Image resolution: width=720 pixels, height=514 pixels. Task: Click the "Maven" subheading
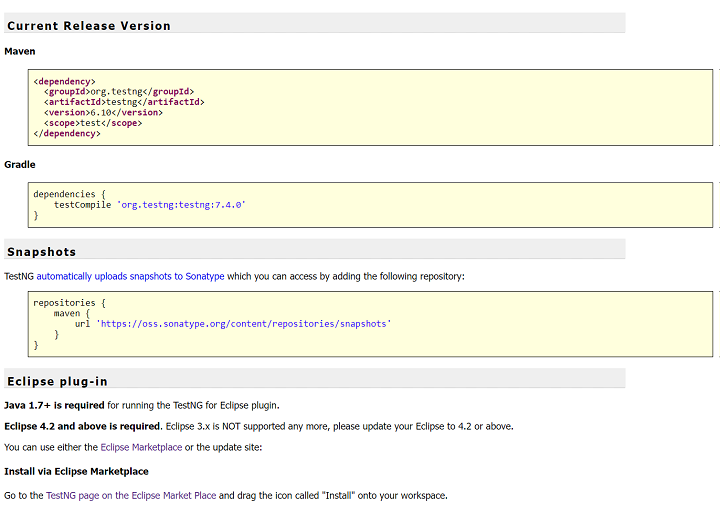[20, 50]
